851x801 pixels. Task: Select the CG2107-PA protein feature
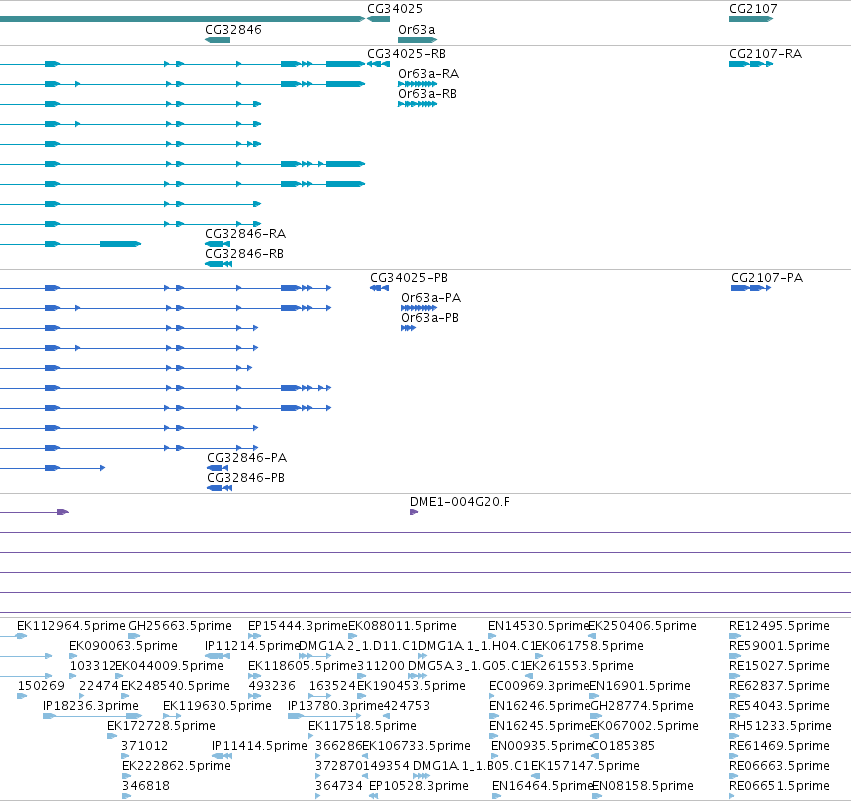751,288
